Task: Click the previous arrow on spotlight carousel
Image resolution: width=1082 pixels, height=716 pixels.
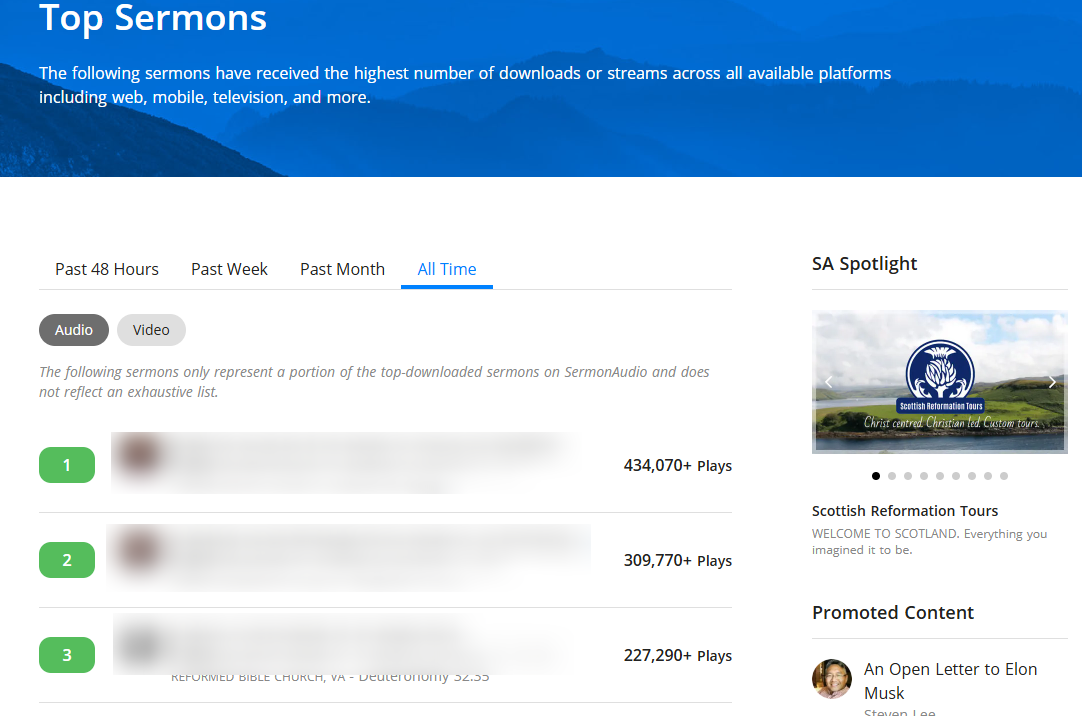Action: tap(828, 382)
